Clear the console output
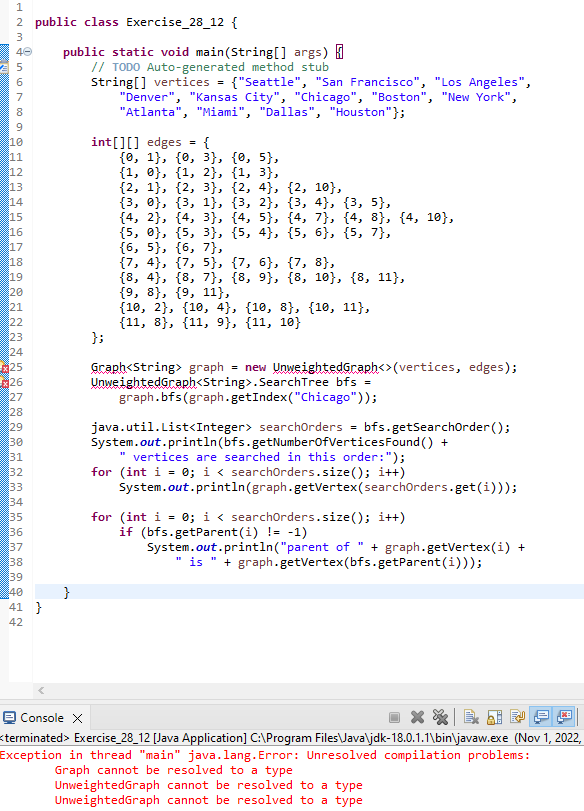Screen dimensions: 584x811 tap(471, 717)
